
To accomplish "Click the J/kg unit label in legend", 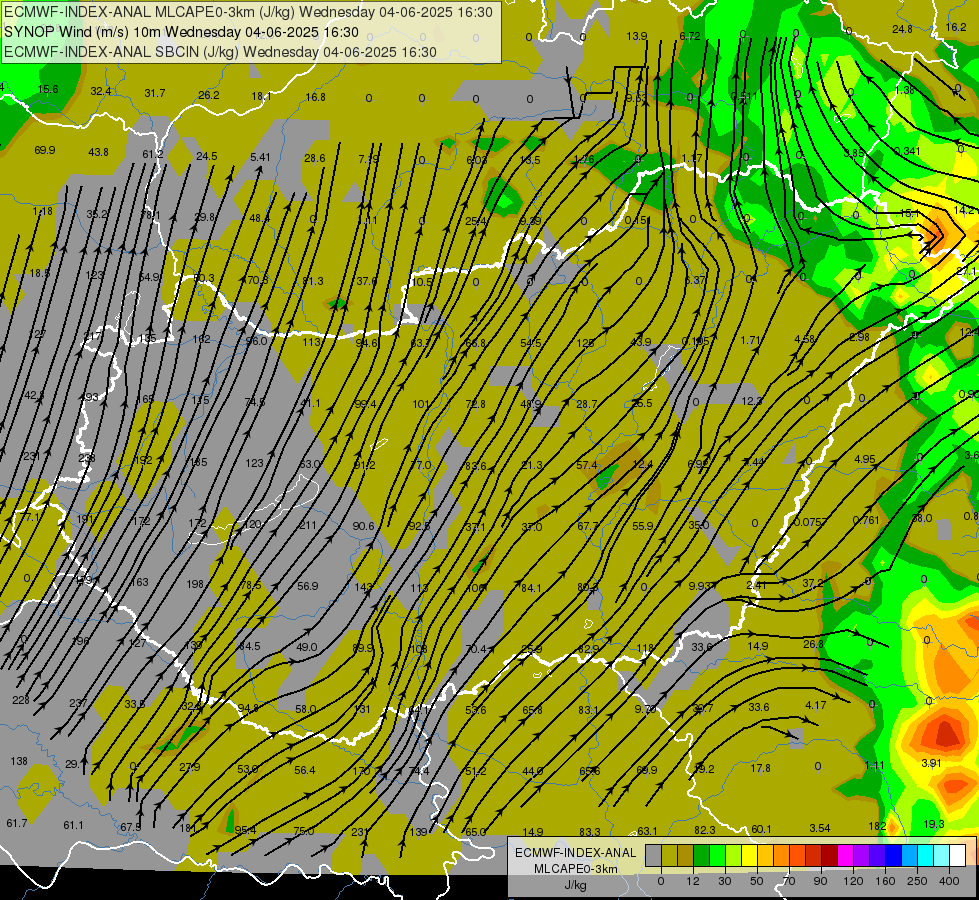I will (575, 885).
